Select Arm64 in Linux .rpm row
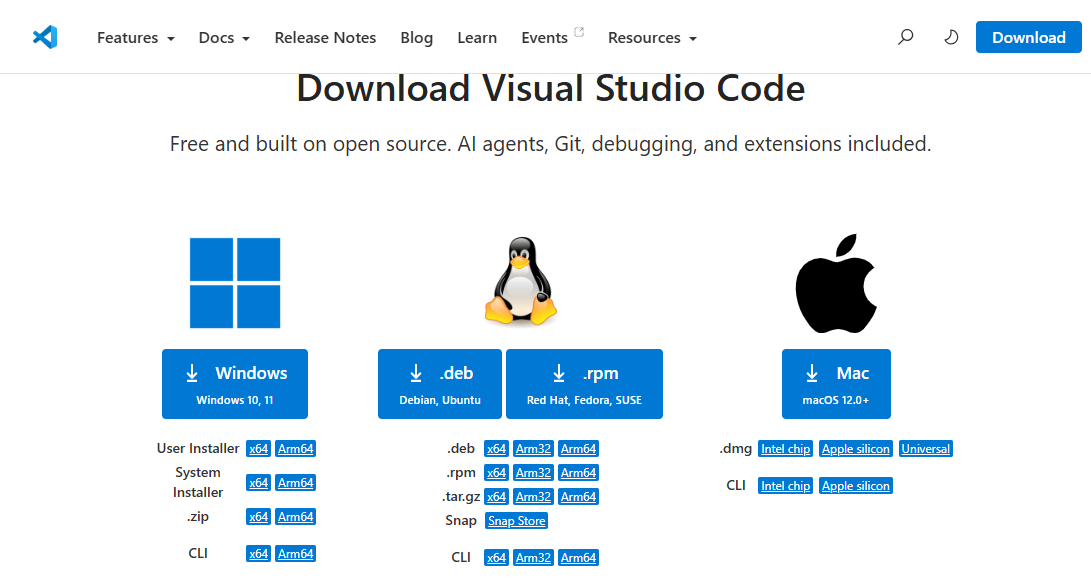Image resolution: width=1091 pixels, height=587 pixels. click(578, 473)
